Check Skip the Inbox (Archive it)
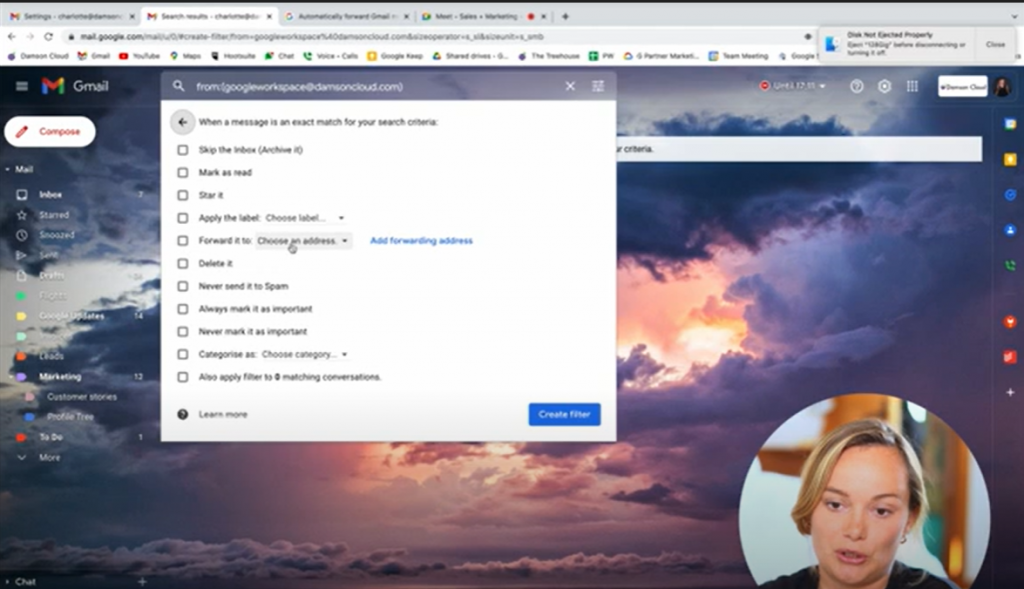 coord(183,150)
